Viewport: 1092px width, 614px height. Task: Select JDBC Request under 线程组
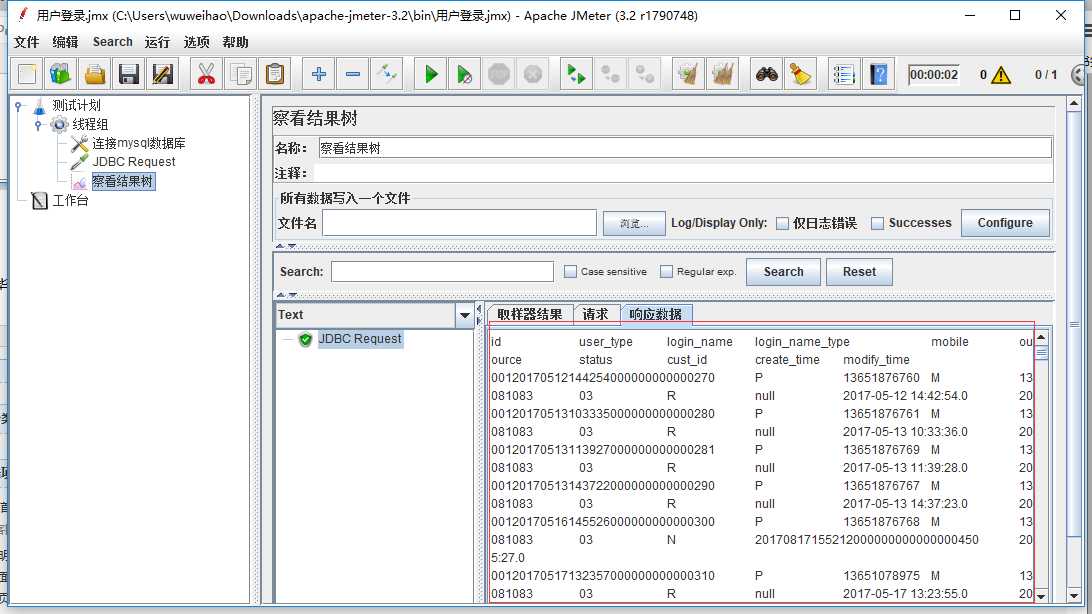click(x=134, y=162)
